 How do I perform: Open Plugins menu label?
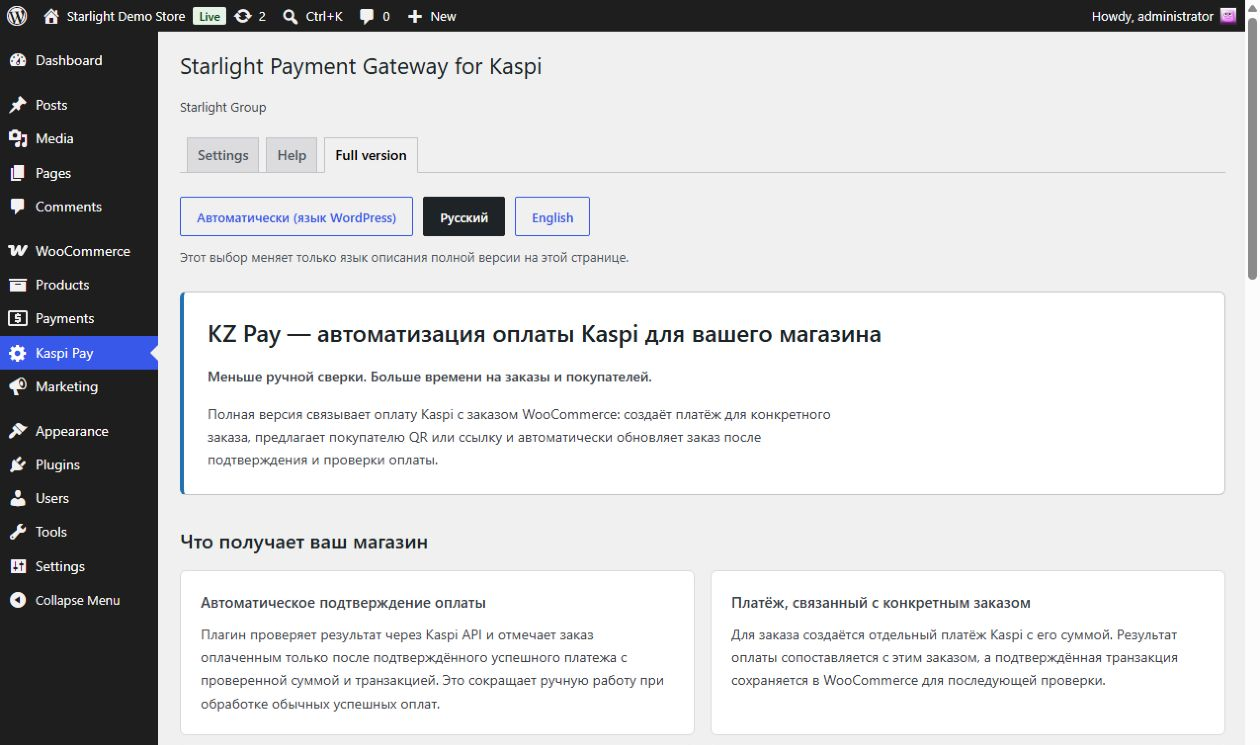[58, 465]
